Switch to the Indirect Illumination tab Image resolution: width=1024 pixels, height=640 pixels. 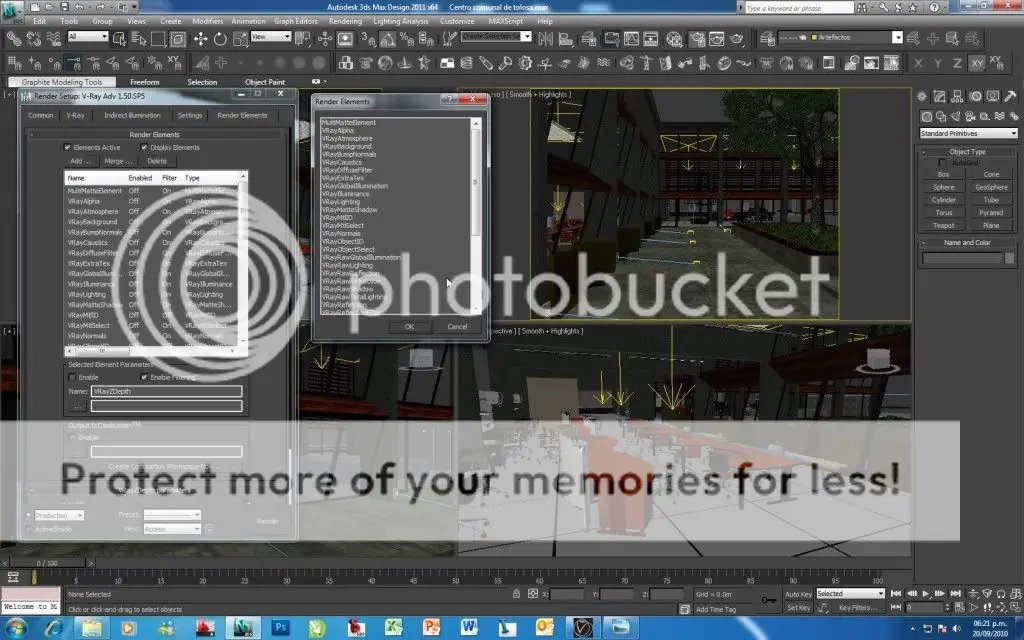coord(131,115)
